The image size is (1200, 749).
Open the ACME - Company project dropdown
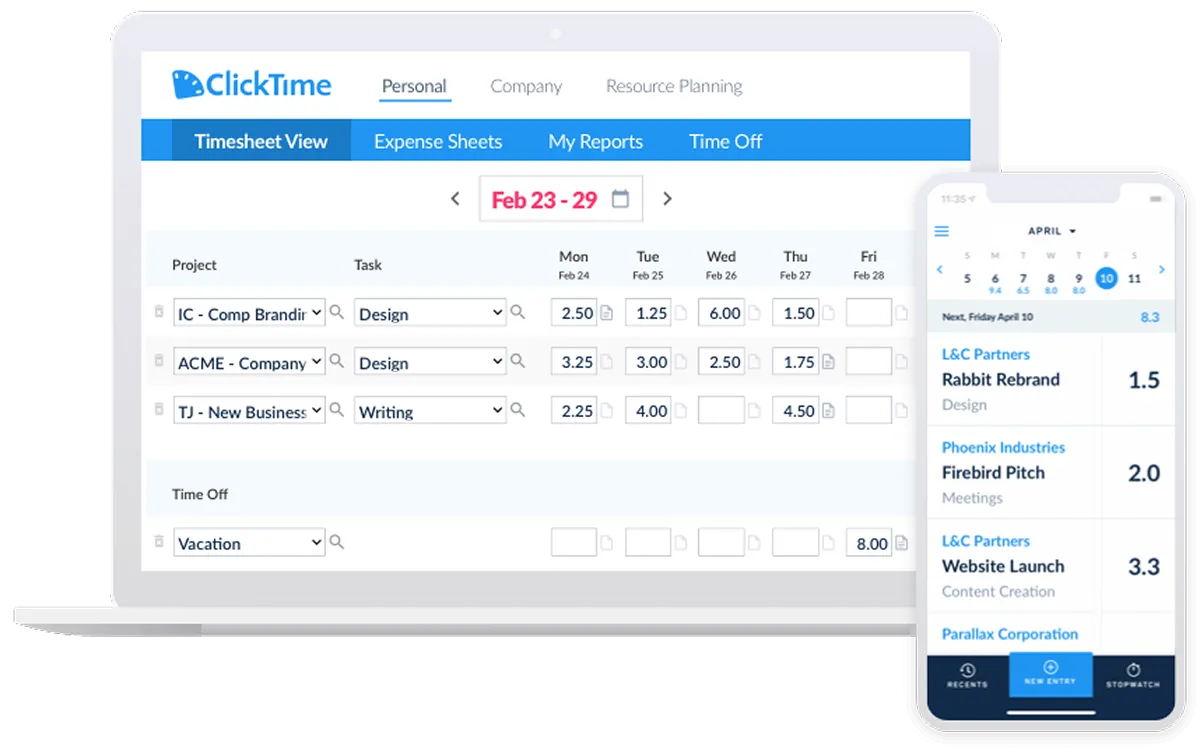[249, 362]
